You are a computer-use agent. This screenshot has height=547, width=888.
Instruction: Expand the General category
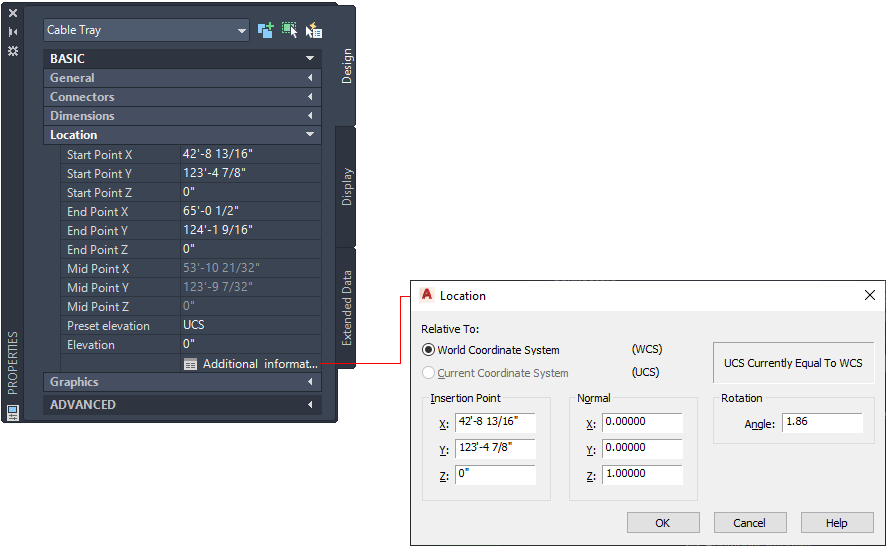pos(182,78)
